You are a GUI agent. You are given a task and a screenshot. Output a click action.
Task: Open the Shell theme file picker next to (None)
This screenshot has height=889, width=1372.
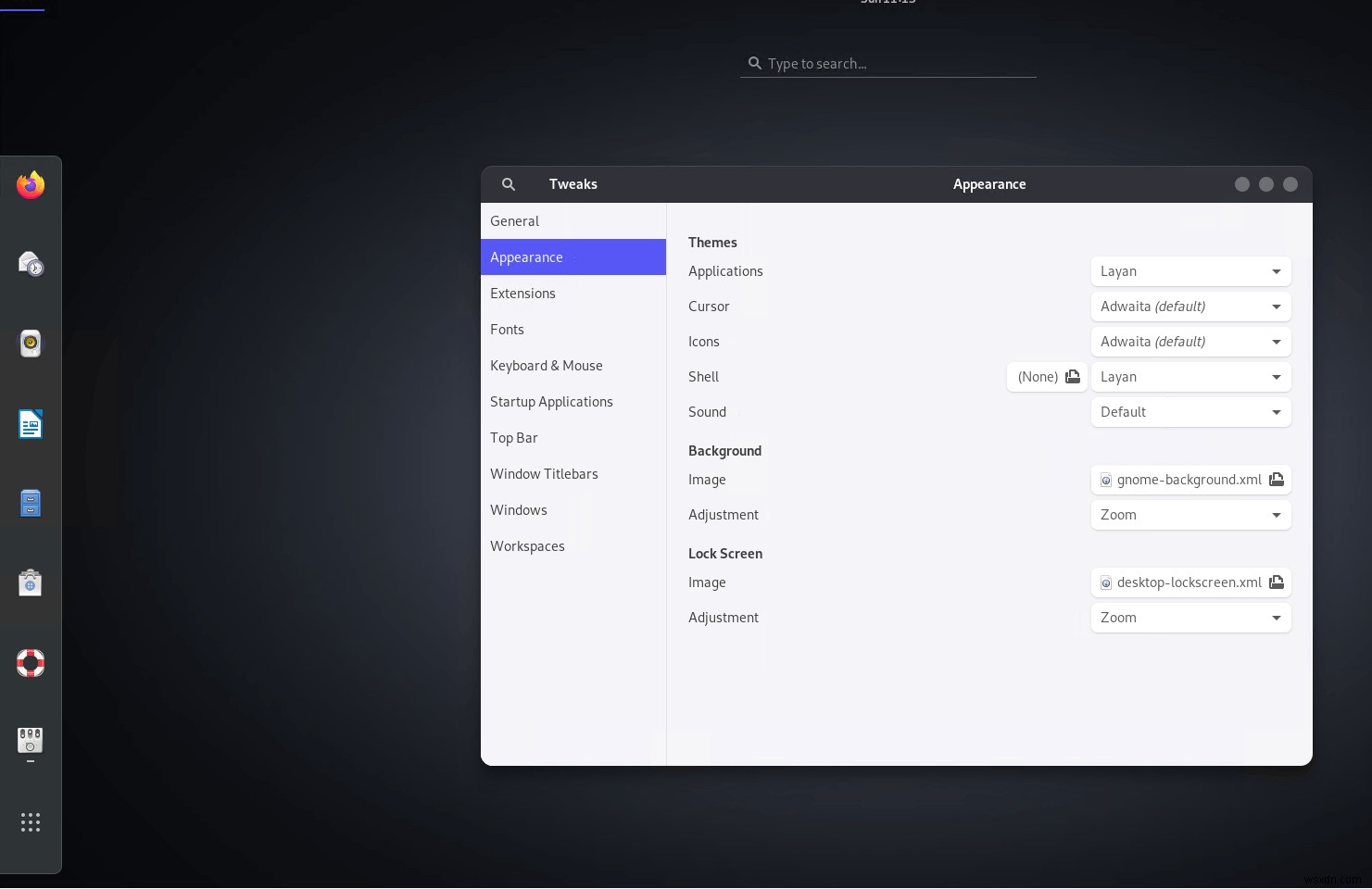1073,377
